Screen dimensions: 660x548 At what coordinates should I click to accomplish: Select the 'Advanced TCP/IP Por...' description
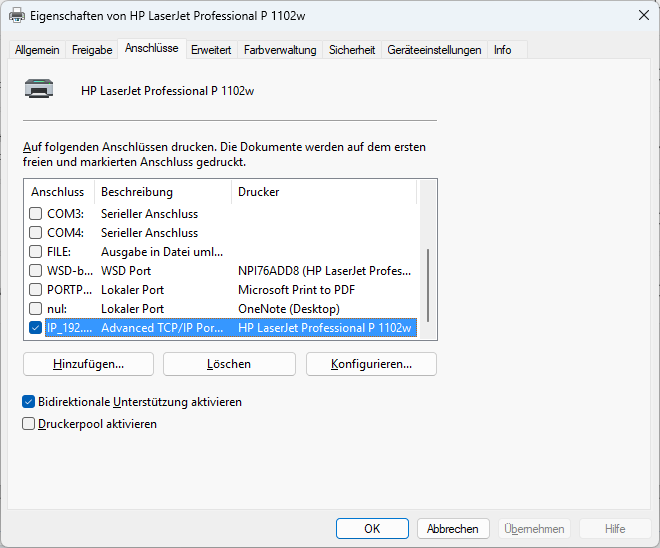162,328
